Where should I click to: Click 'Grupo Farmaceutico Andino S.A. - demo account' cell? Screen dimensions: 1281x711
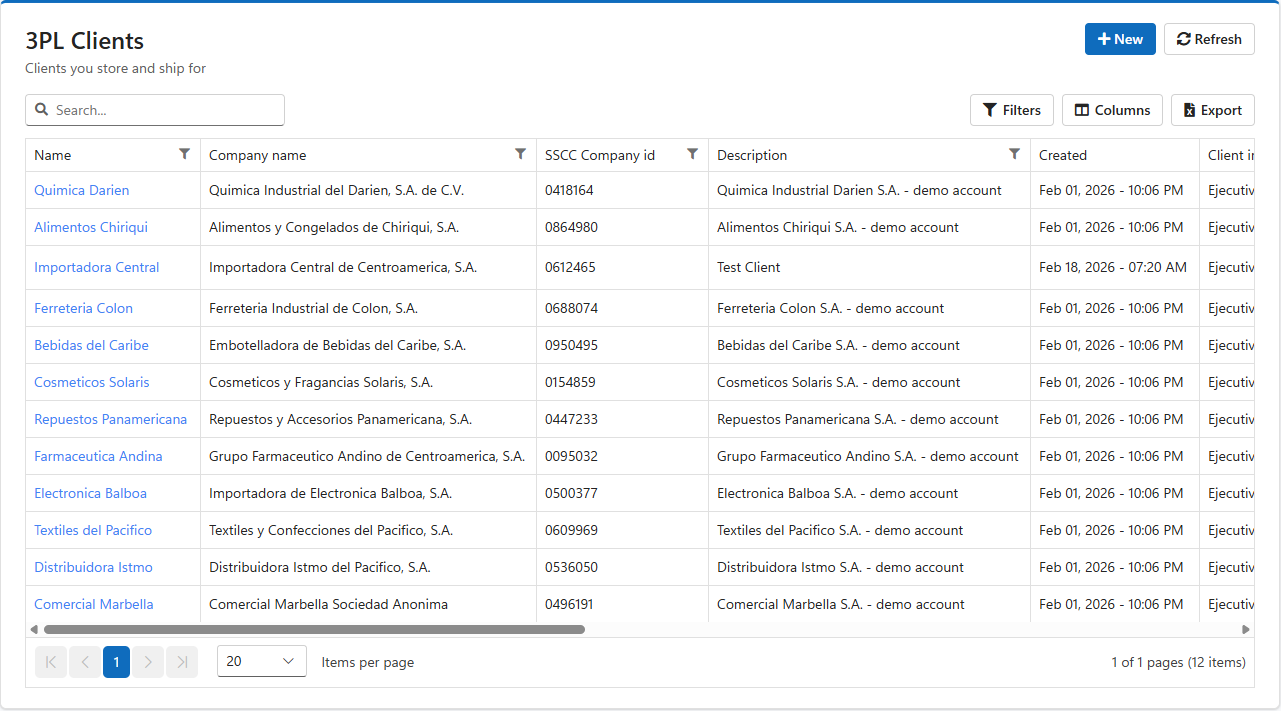coord(869,456)
